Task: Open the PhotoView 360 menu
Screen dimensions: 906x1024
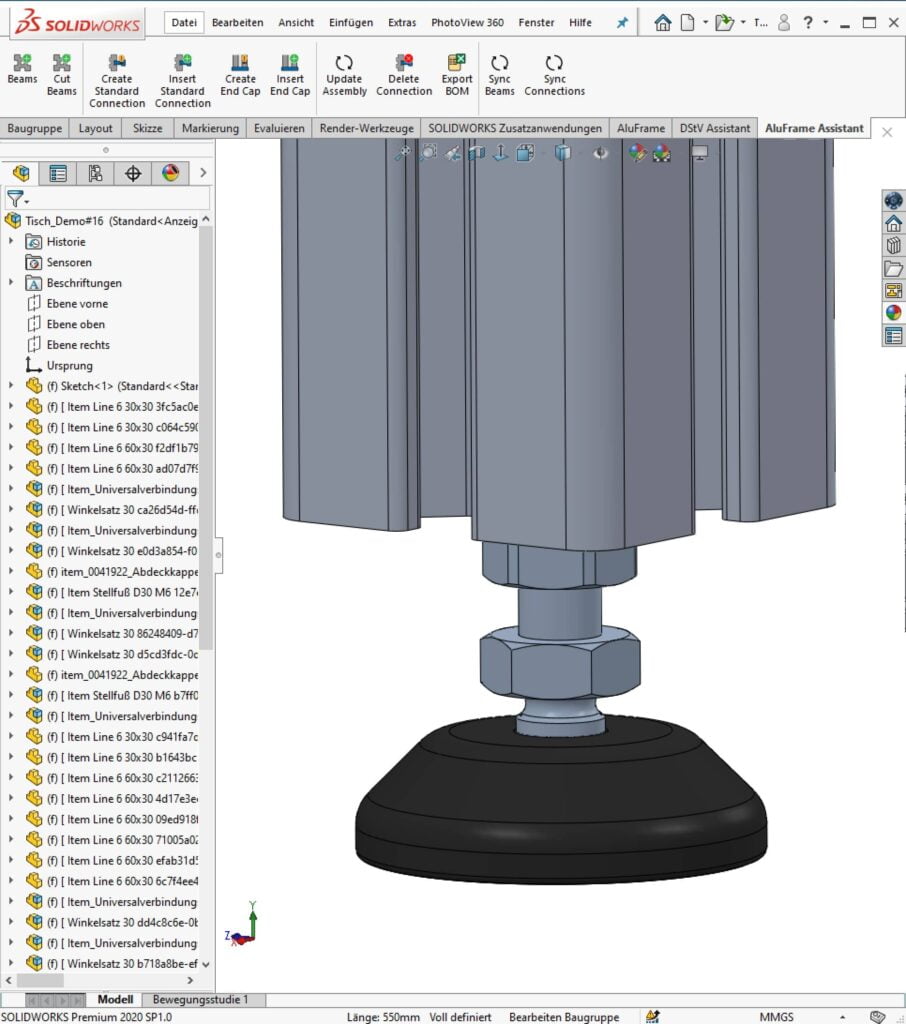Action: [x=466, y=22]
